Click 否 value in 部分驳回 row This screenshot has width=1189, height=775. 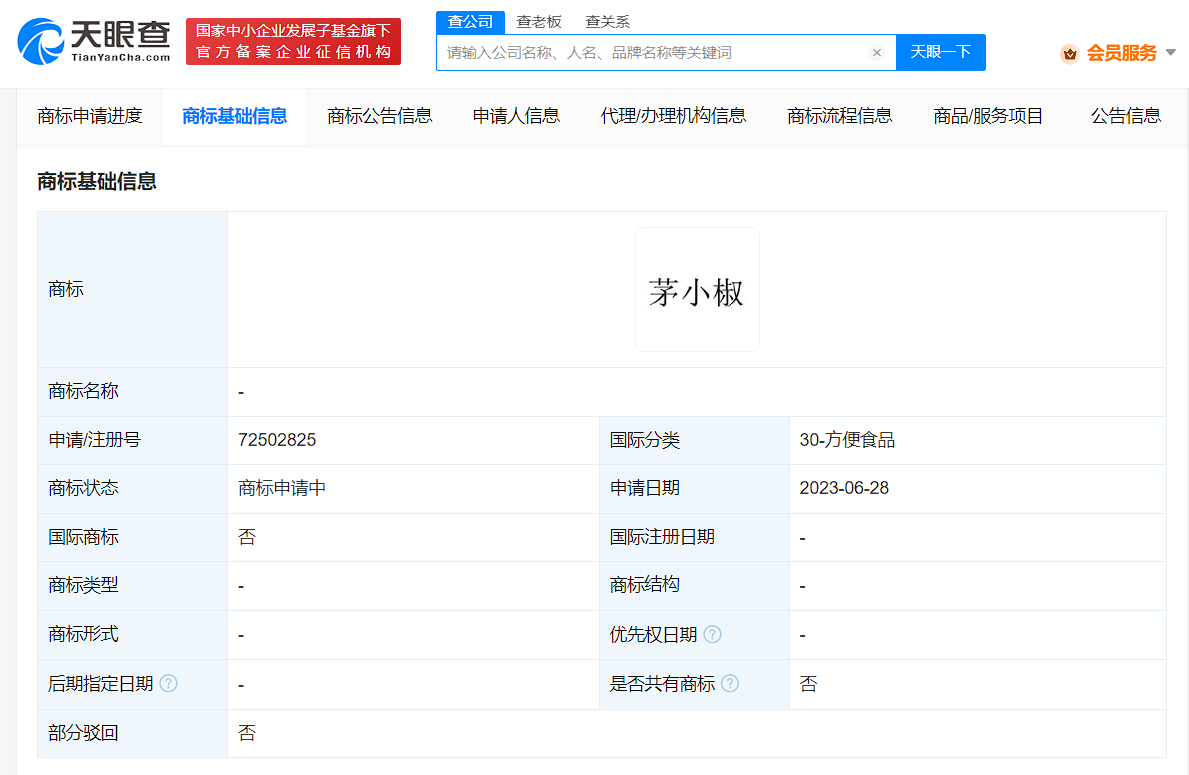pyautogui.click(x=247, y=733)
